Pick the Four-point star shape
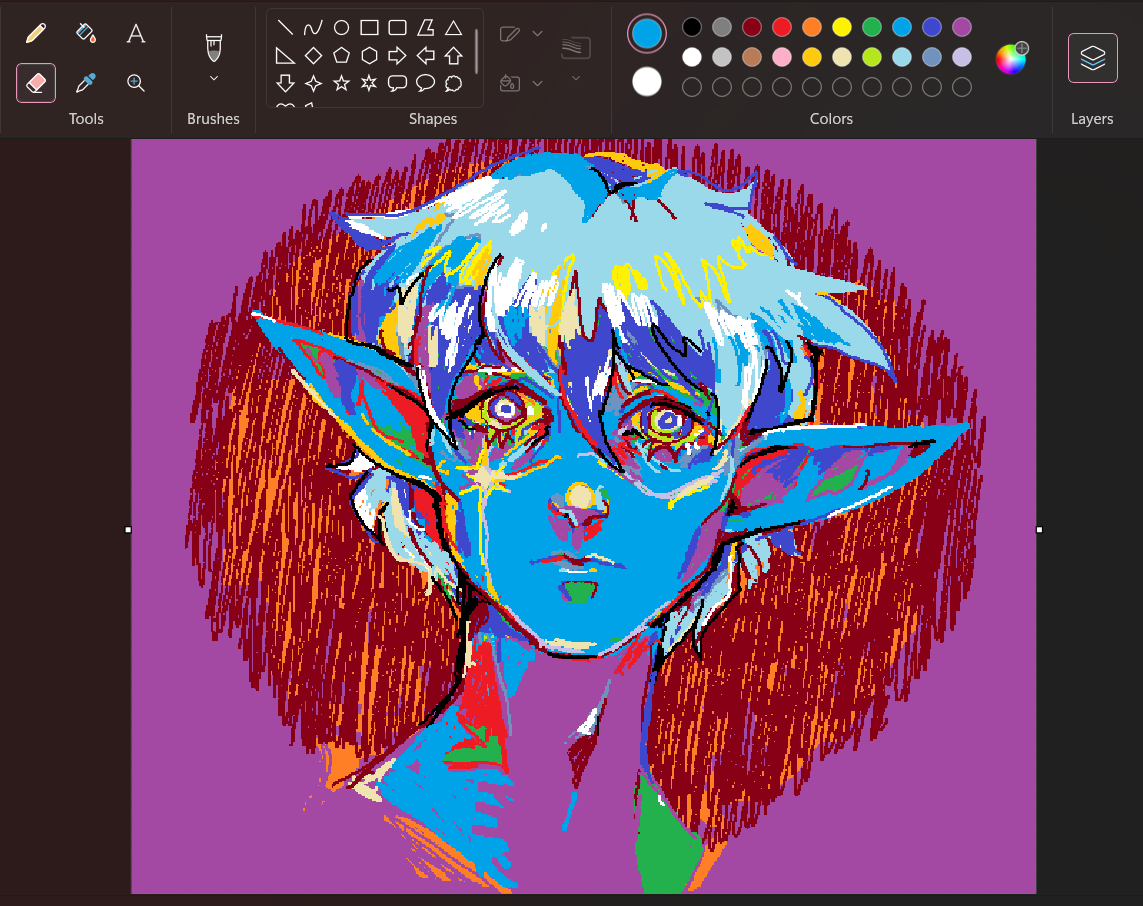This screenshot has height=906, width=1143. tap(313, 83)
